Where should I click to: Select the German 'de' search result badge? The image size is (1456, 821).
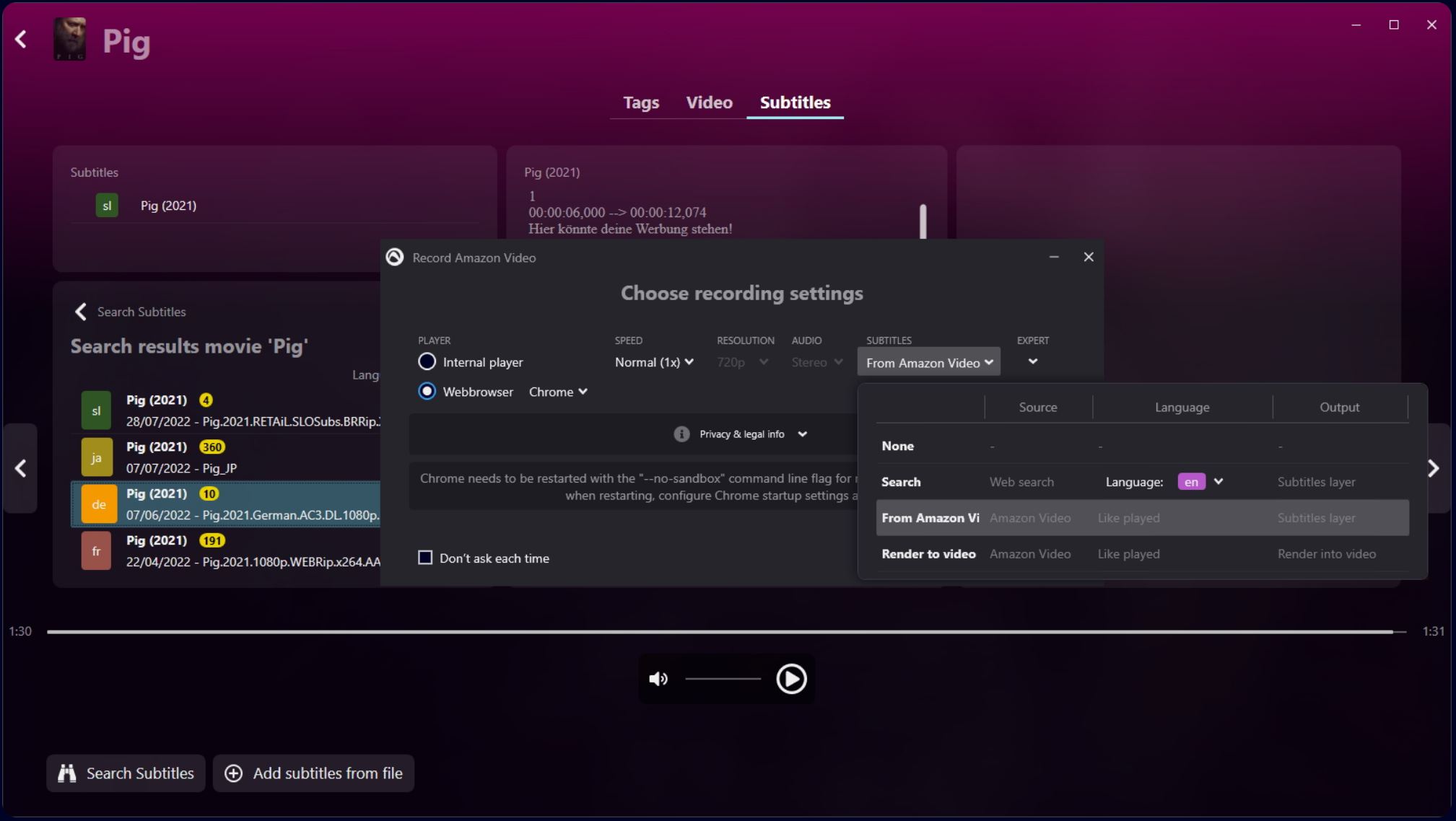(x=99, y=504)
